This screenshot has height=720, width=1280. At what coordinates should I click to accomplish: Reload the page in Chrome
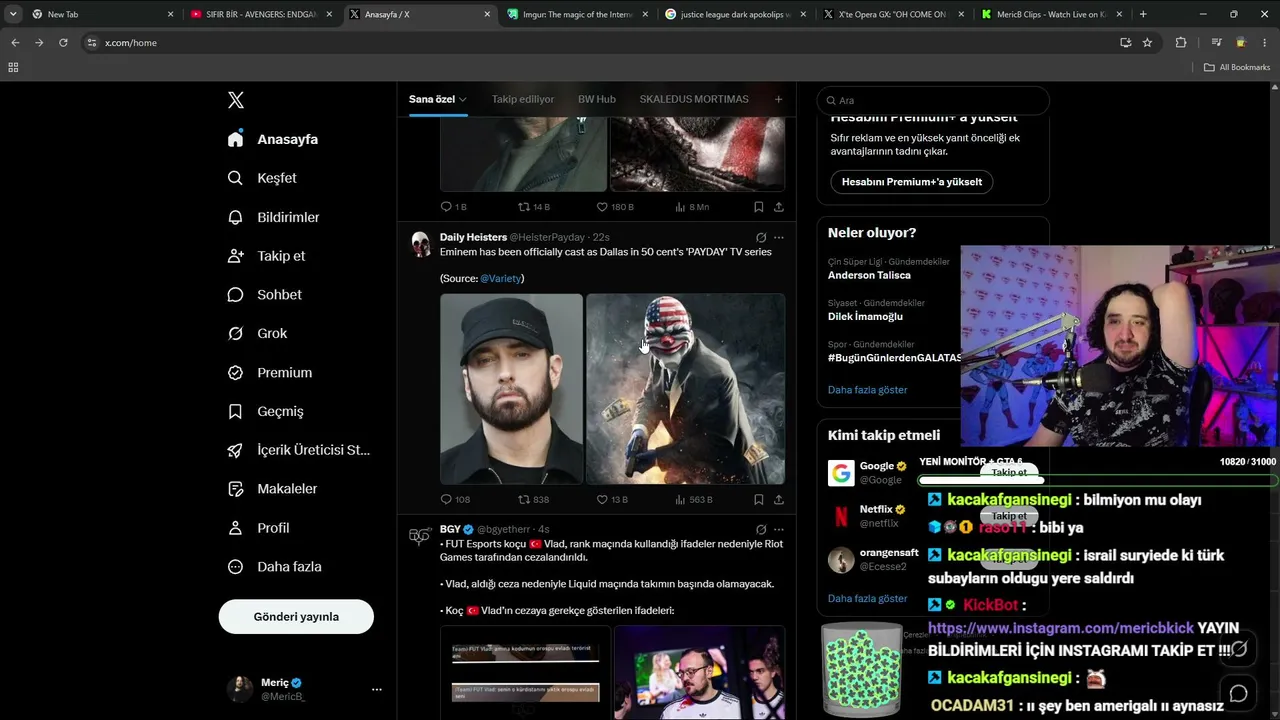coord(63,43)
